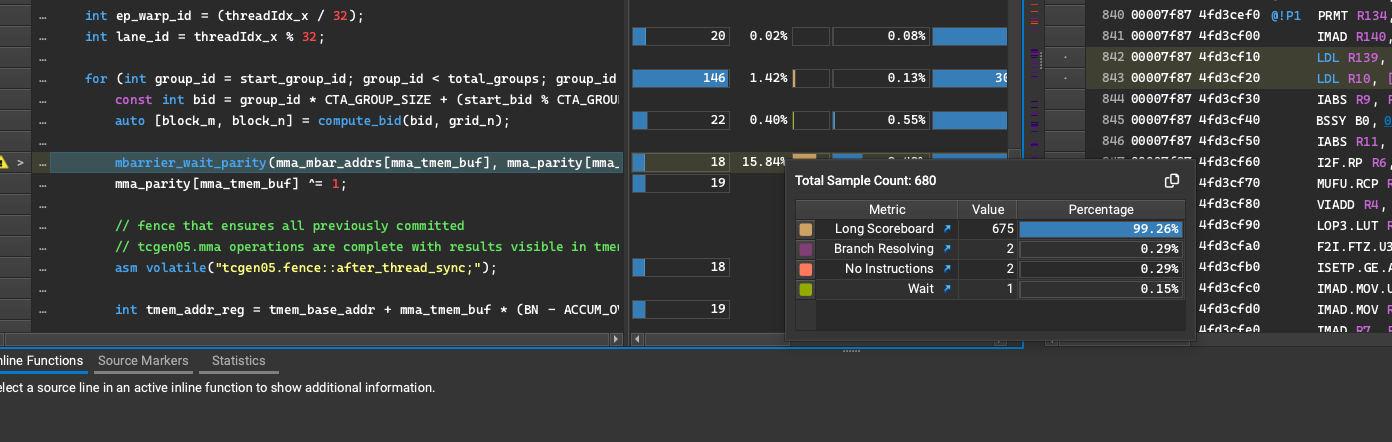Click the ellipsis cell beside auto block_m line

[x=42, y=120]
